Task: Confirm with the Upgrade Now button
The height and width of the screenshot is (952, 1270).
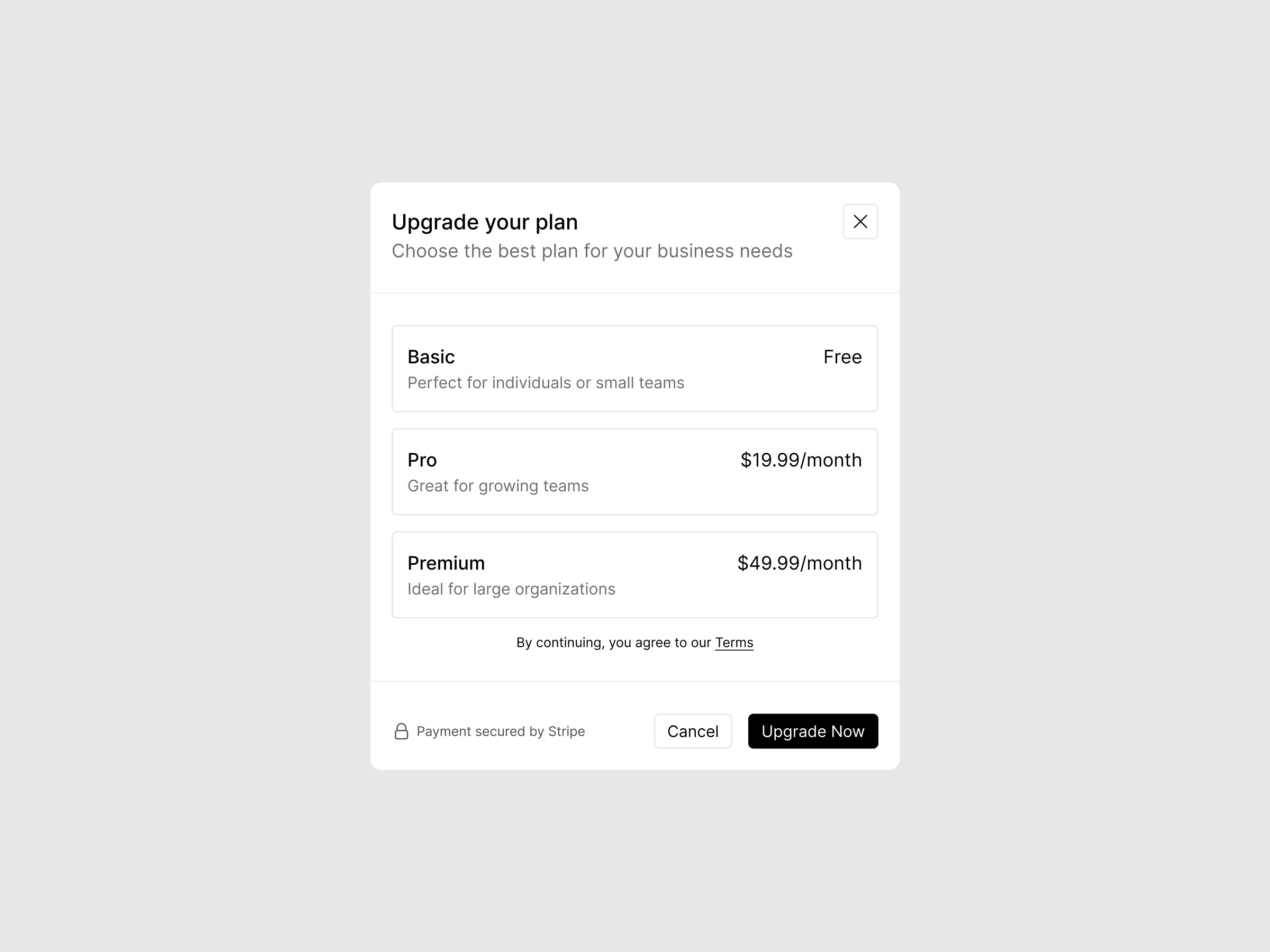Action: pyautogui.click(x=812, y=731)
